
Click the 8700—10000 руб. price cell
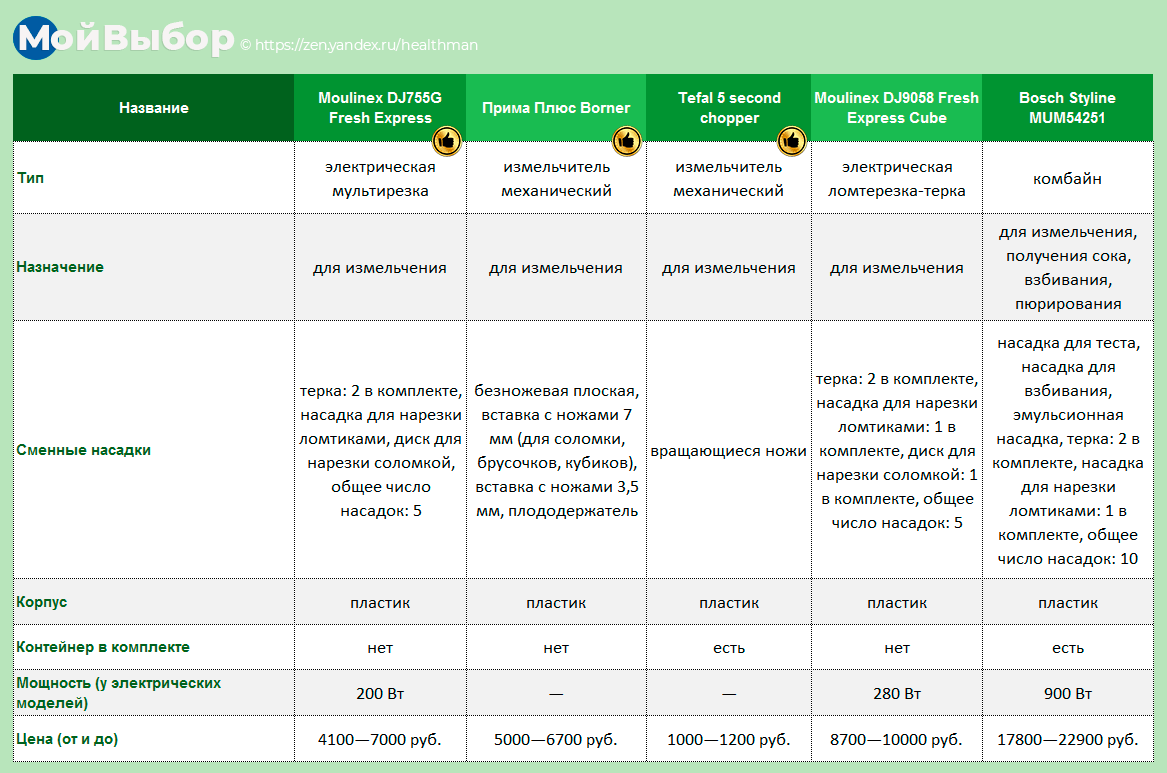tap(896, 740)
